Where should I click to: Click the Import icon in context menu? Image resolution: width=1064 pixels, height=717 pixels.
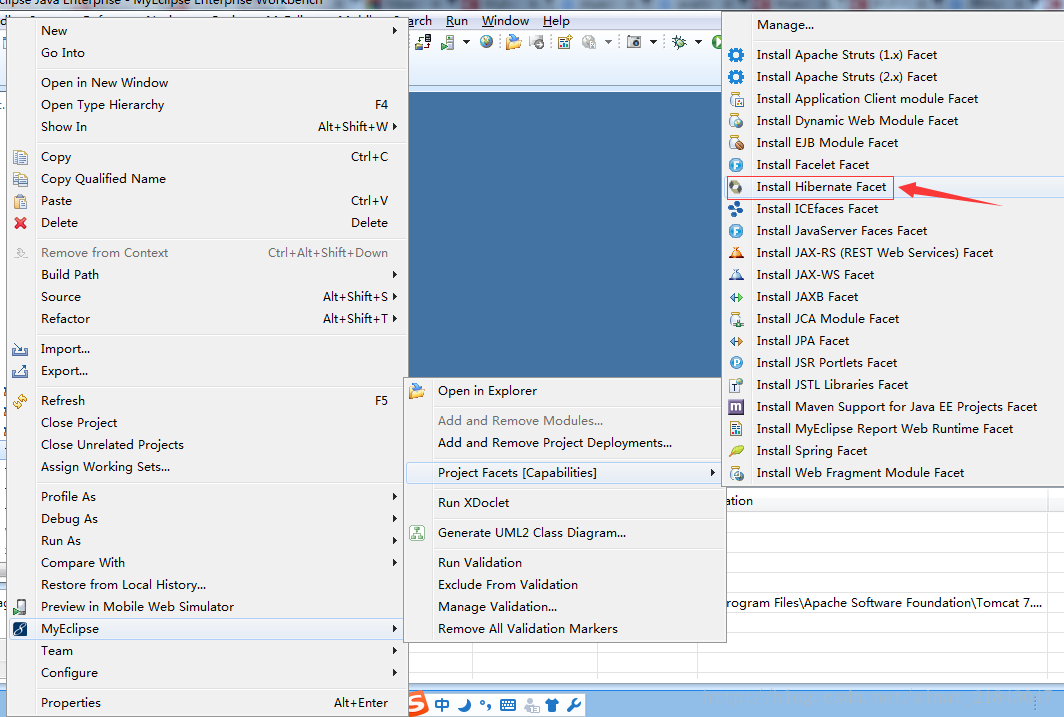tap(20, 349)
